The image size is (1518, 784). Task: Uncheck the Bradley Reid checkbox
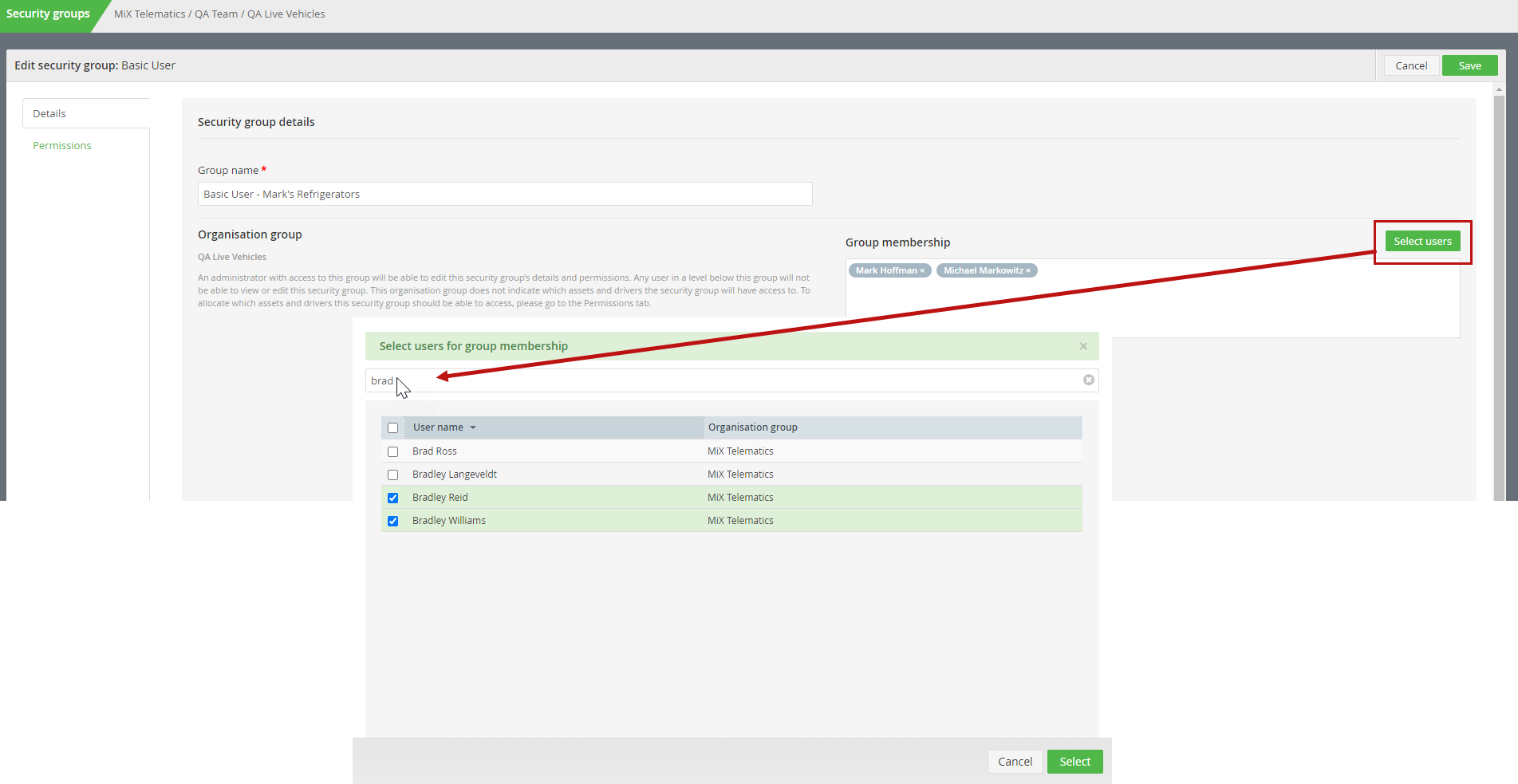392,498
